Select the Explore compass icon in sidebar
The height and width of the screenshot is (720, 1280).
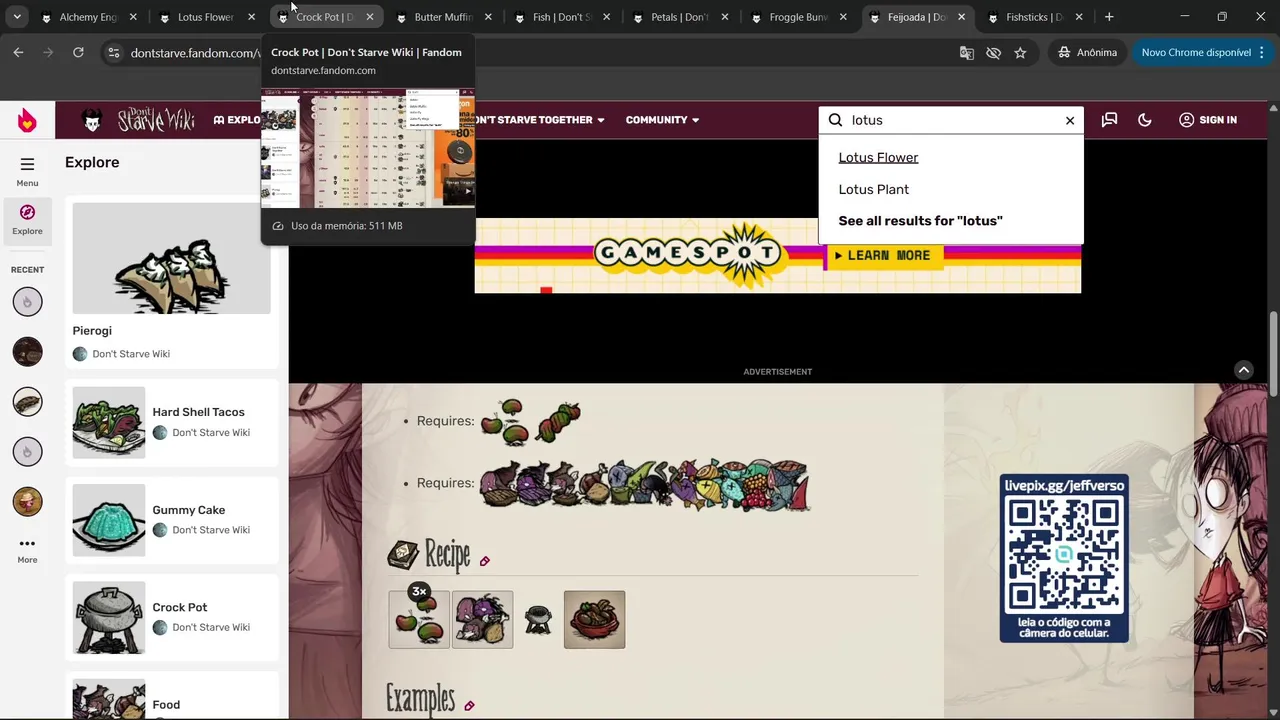coord(27,212)
